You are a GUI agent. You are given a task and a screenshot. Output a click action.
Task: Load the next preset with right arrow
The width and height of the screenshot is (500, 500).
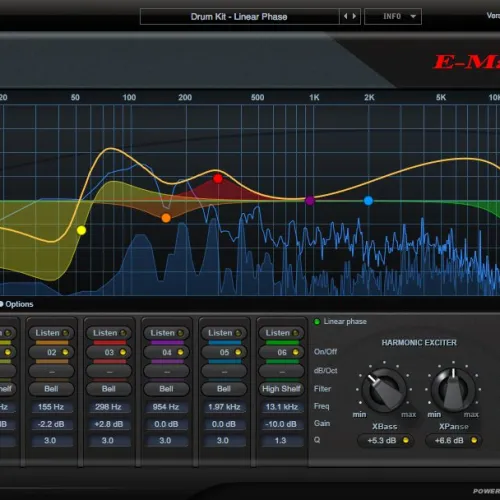(x=354, y=16)
